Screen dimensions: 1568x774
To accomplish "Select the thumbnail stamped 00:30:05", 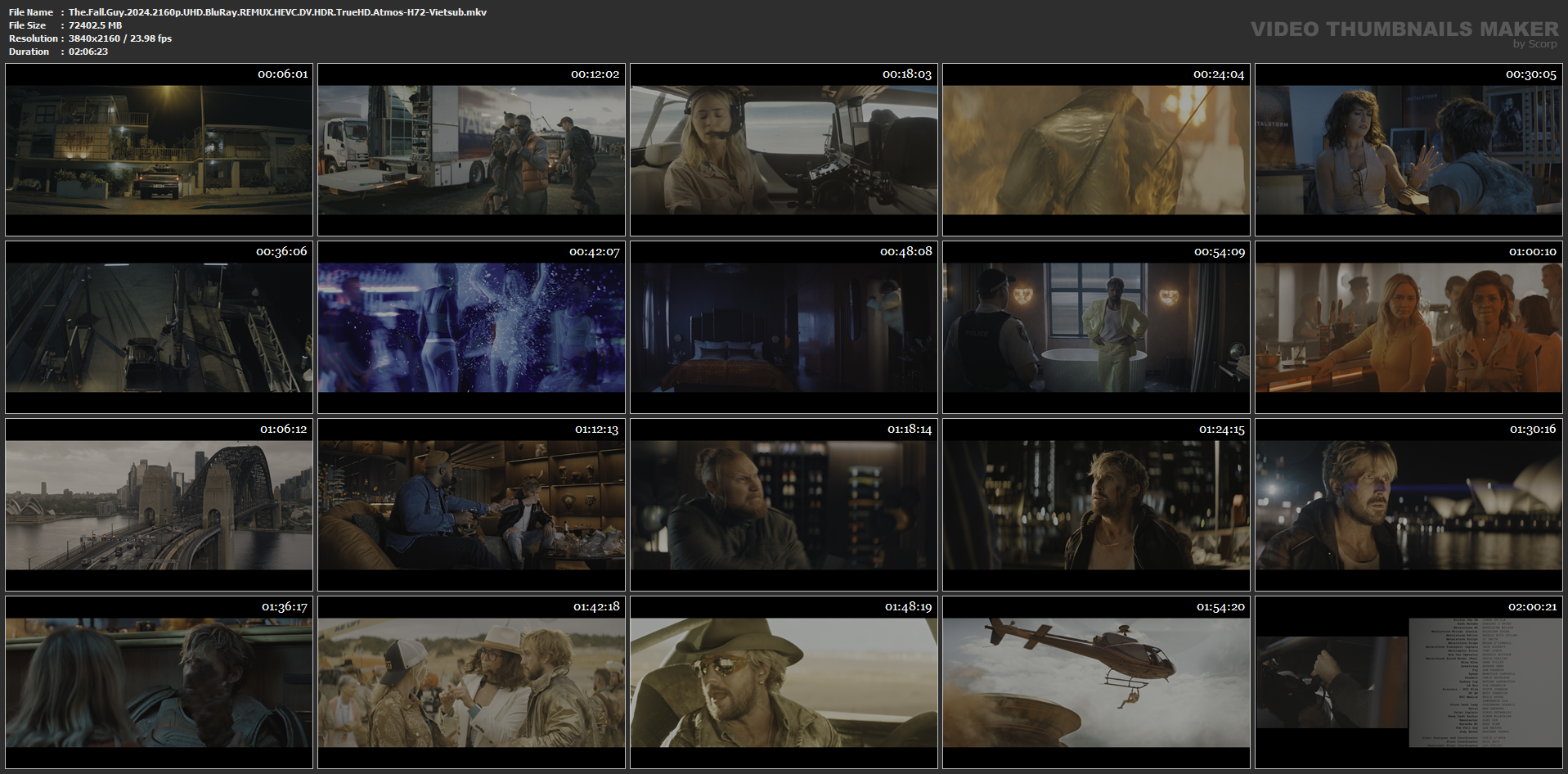I will click(1409, 150).
